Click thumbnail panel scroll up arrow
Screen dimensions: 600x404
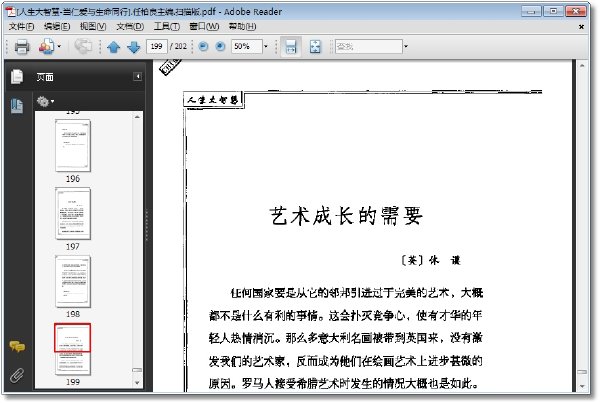tap(137, 117)
